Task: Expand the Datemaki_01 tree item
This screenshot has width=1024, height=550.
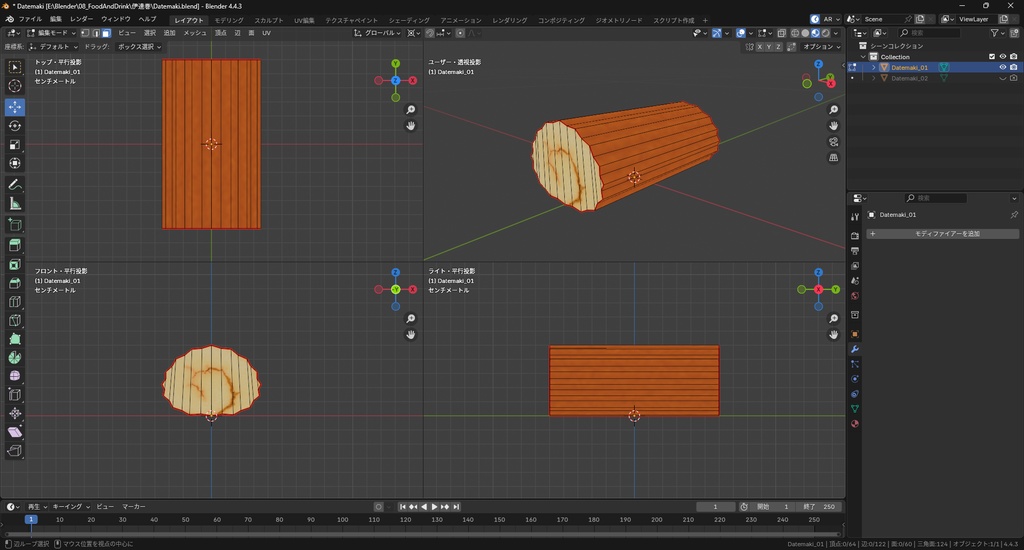Action: pyautogui.click(x=873, y=67)
